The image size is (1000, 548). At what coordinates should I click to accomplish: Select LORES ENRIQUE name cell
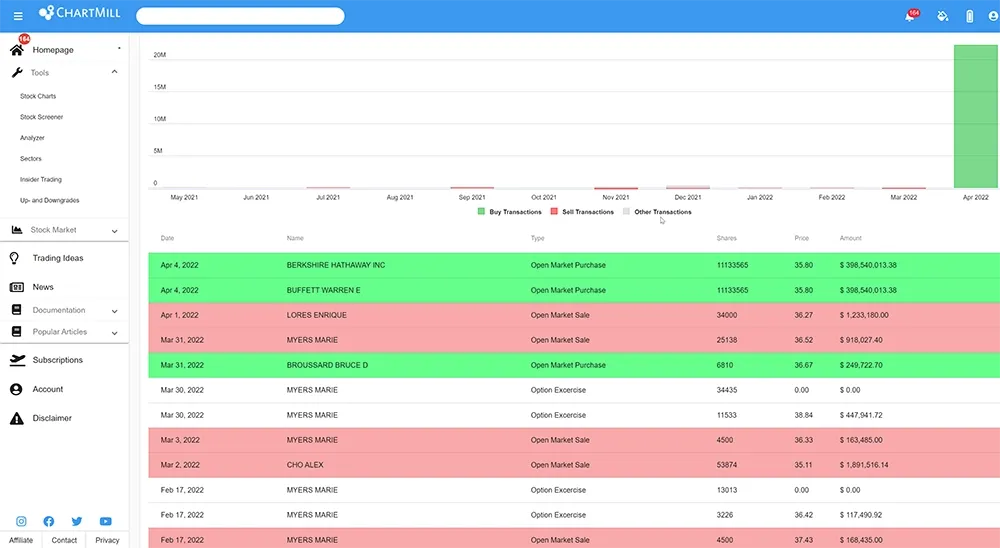[316, 315]
